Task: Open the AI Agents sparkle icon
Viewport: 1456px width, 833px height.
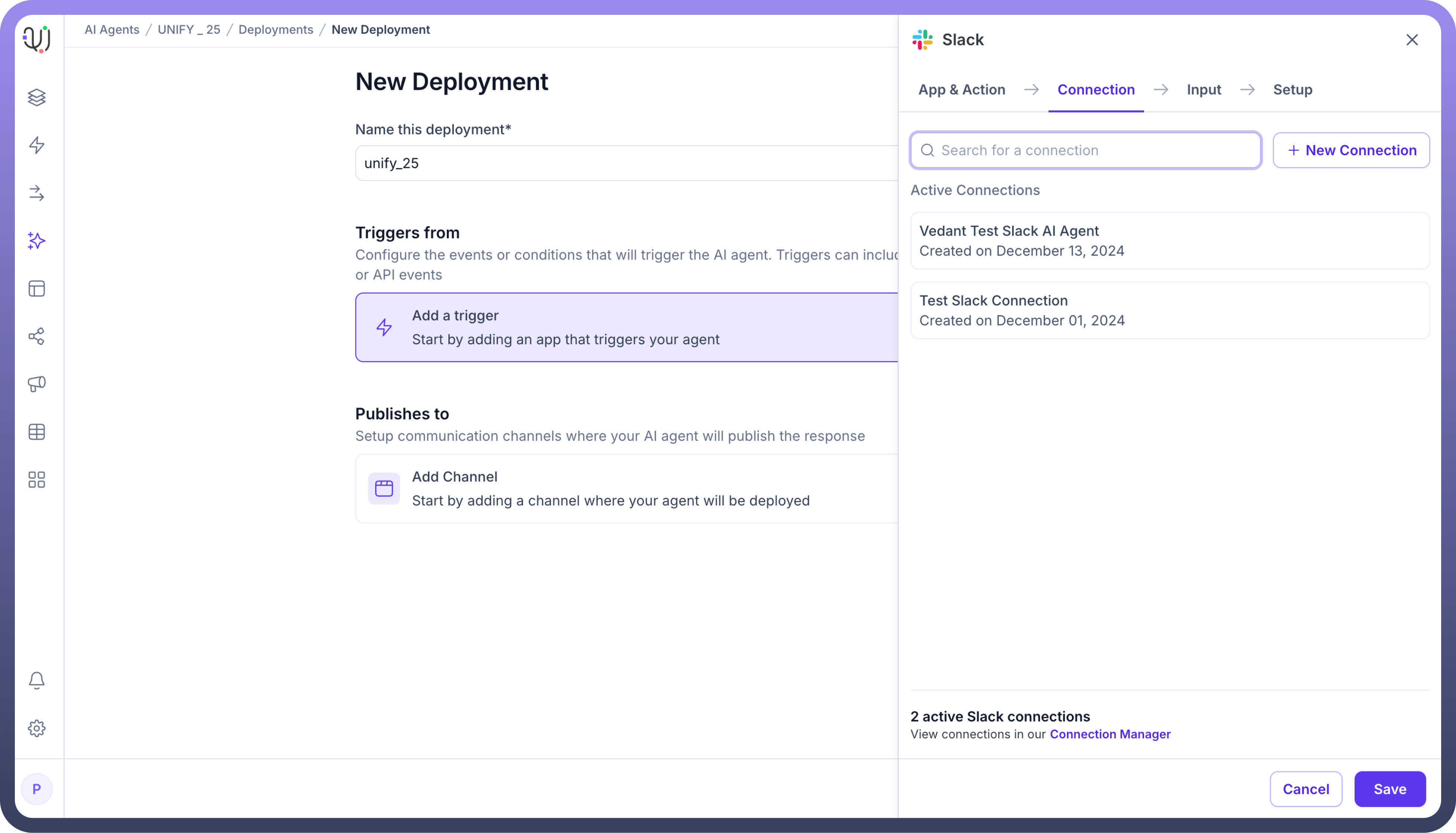Action: 37,241
